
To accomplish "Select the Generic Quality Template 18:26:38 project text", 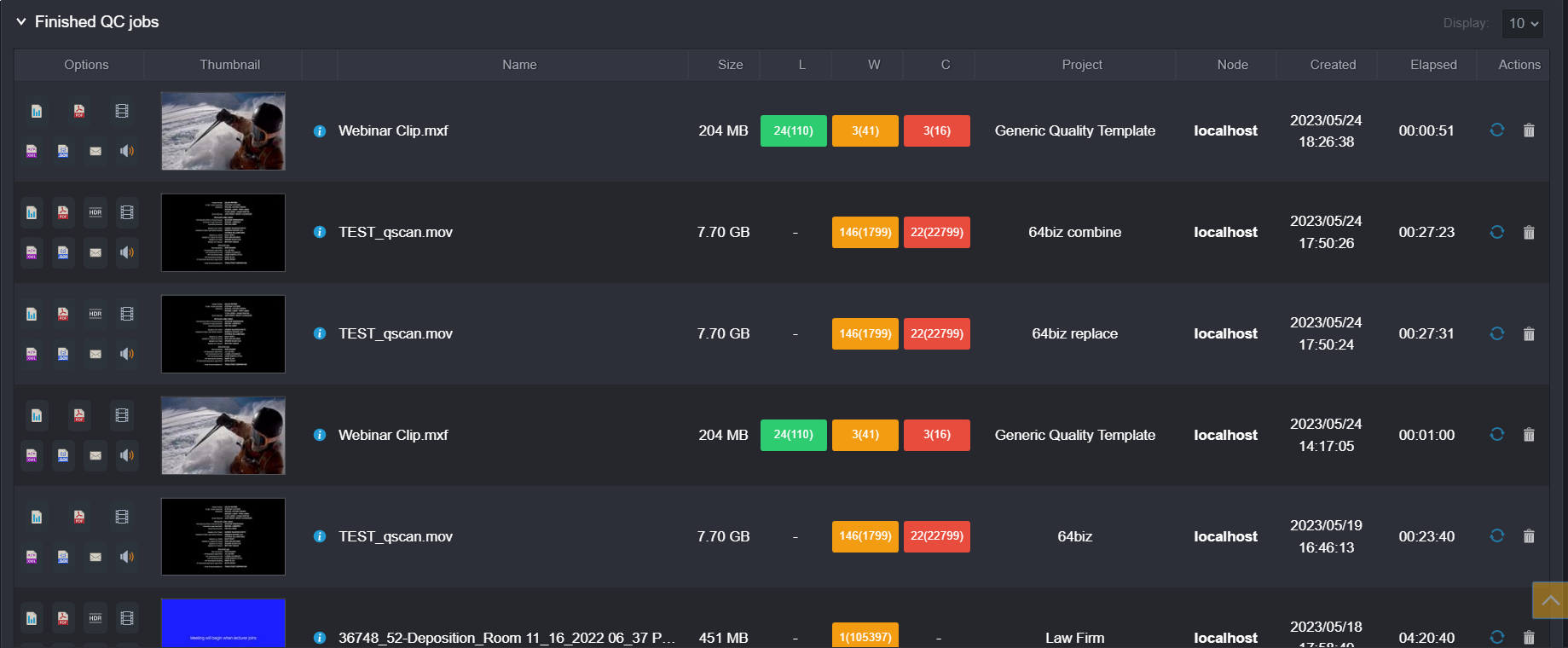I will click(1075, 130).
